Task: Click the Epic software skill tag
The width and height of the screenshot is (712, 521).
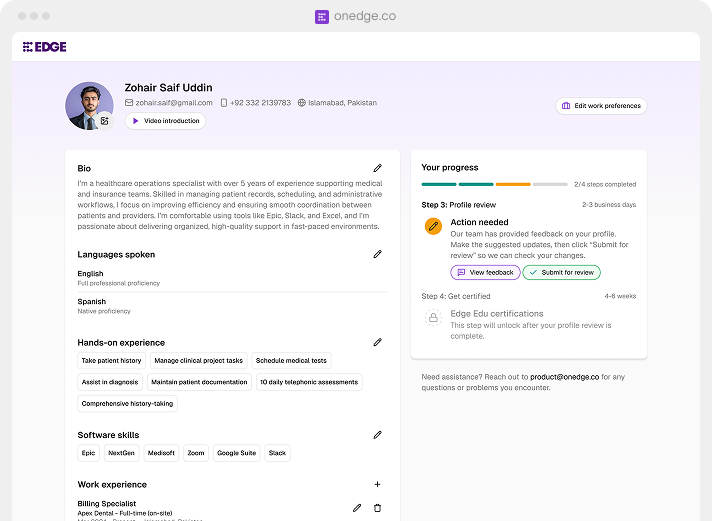Action: point(89,453)
